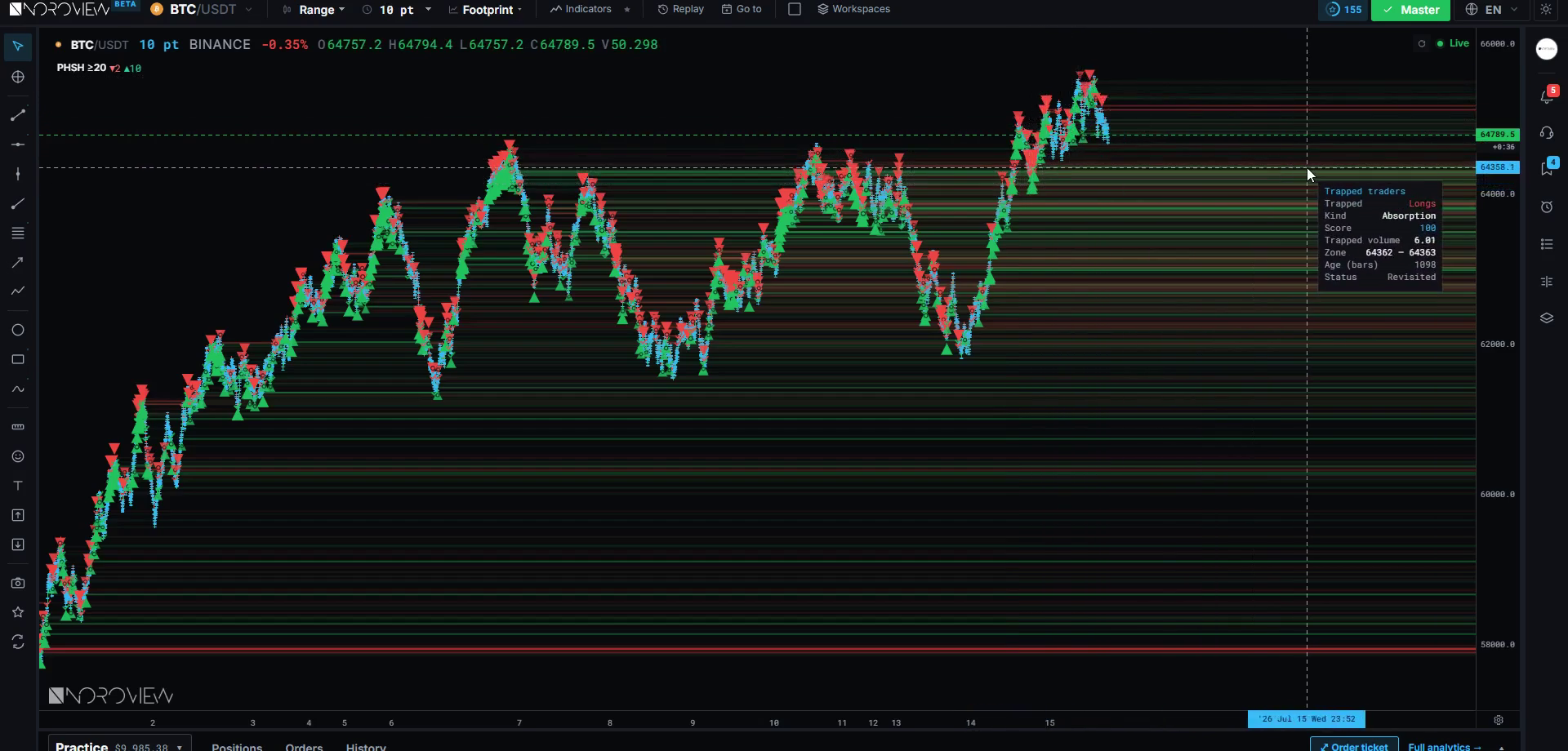Switch to the Orders tab
This screenshot has width=1568, height=751.
click(304, 747)
